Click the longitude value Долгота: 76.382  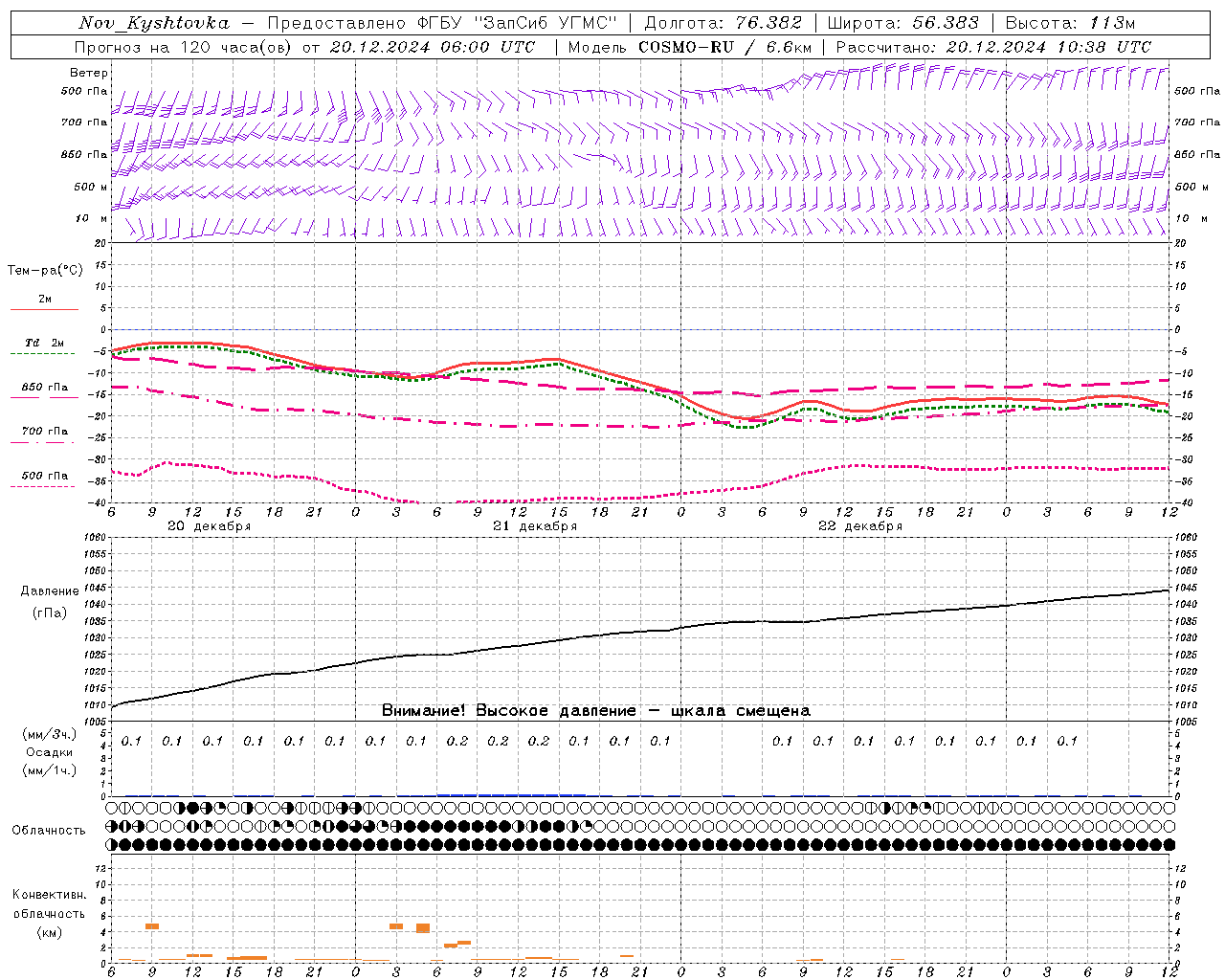pyautogui.click(x=723, y=23)
